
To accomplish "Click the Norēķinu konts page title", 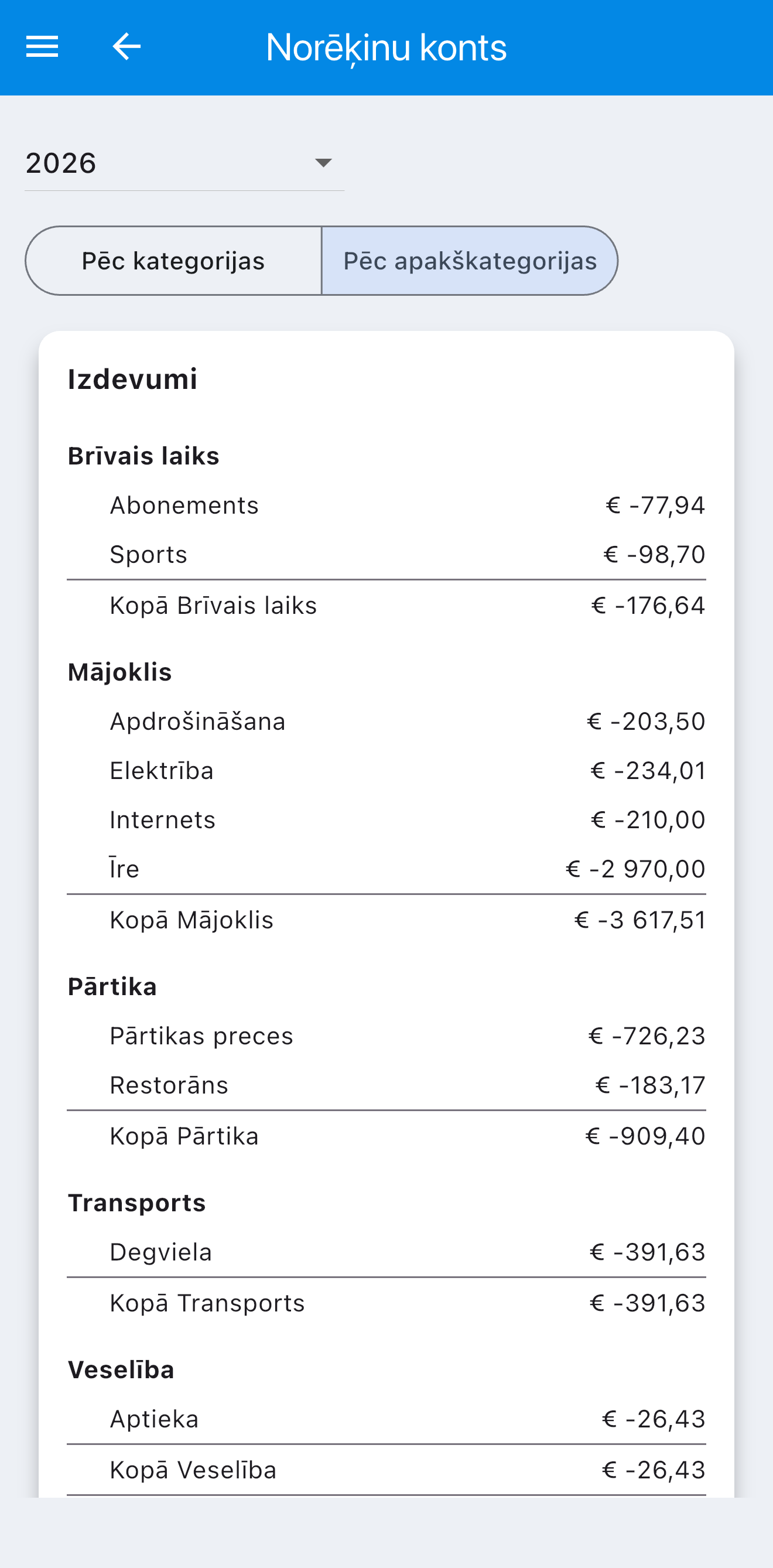I will [386, 47].
